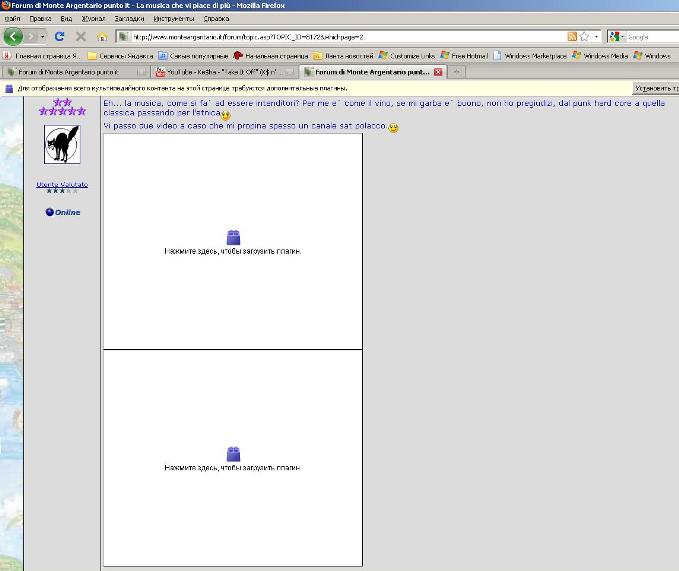This screenshot has width=679, height=571.
Task: Click the second plugin placeholder Lego icon
Action: point(233,453)
